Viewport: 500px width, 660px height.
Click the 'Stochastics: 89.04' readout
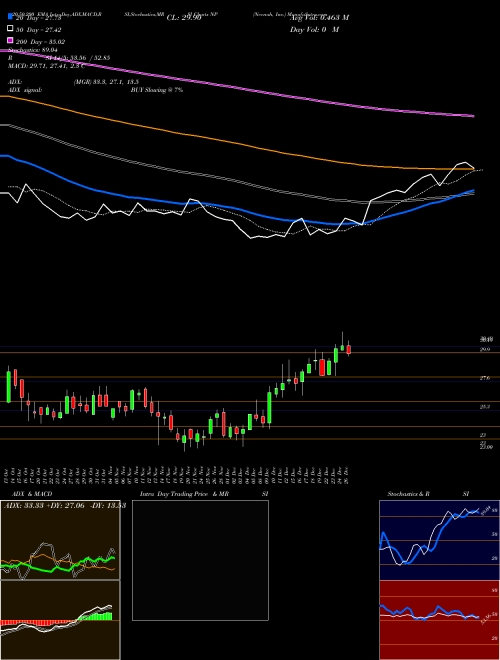(x=33, y=50)
